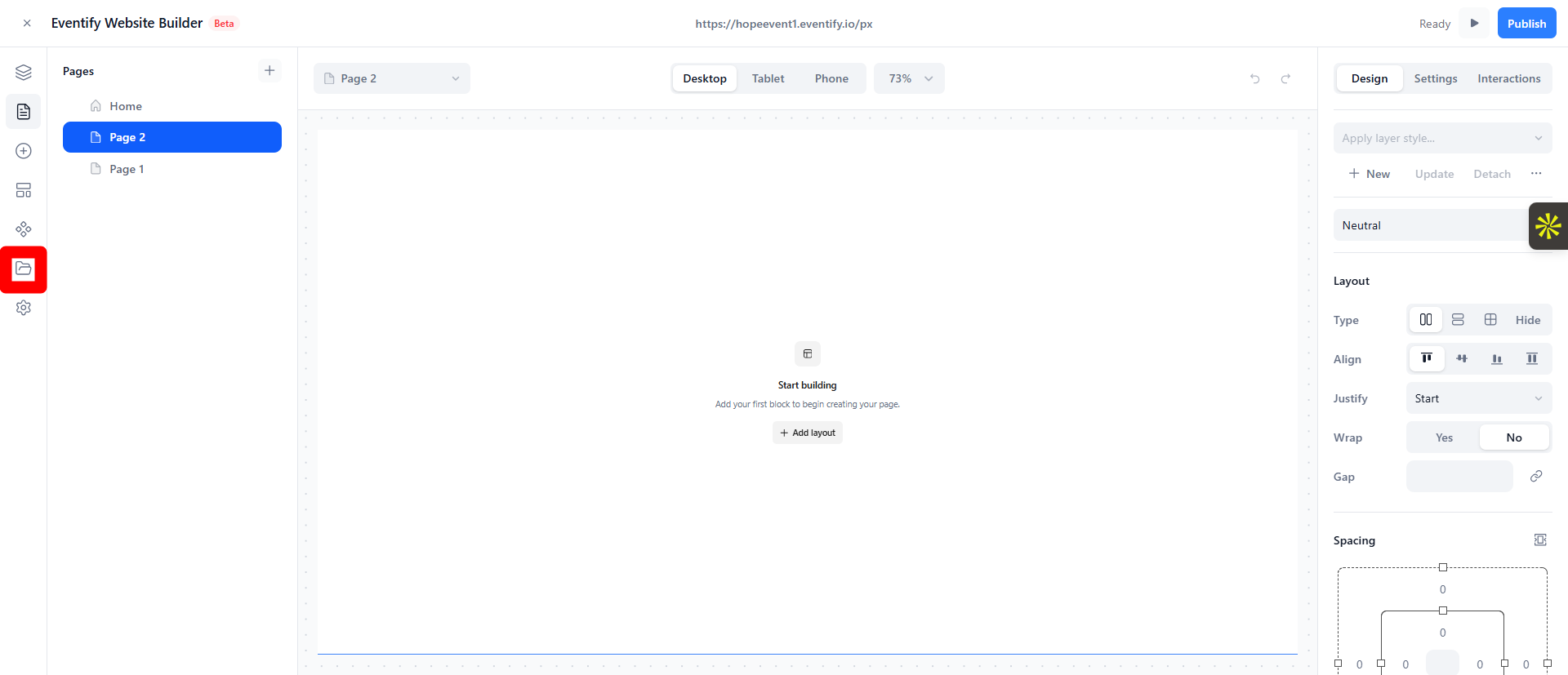Switch to the Design tab
The image size is (1568, 675).
pos(1370,78)
